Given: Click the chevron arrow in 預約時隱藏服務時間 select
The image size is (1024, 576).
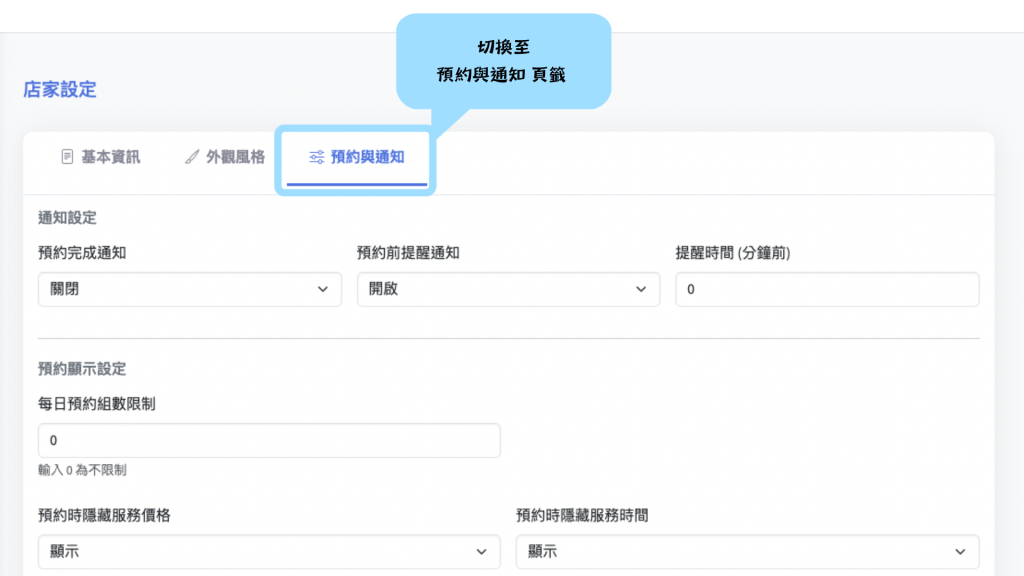Looking at the screenshot, I should coord(960,552).
